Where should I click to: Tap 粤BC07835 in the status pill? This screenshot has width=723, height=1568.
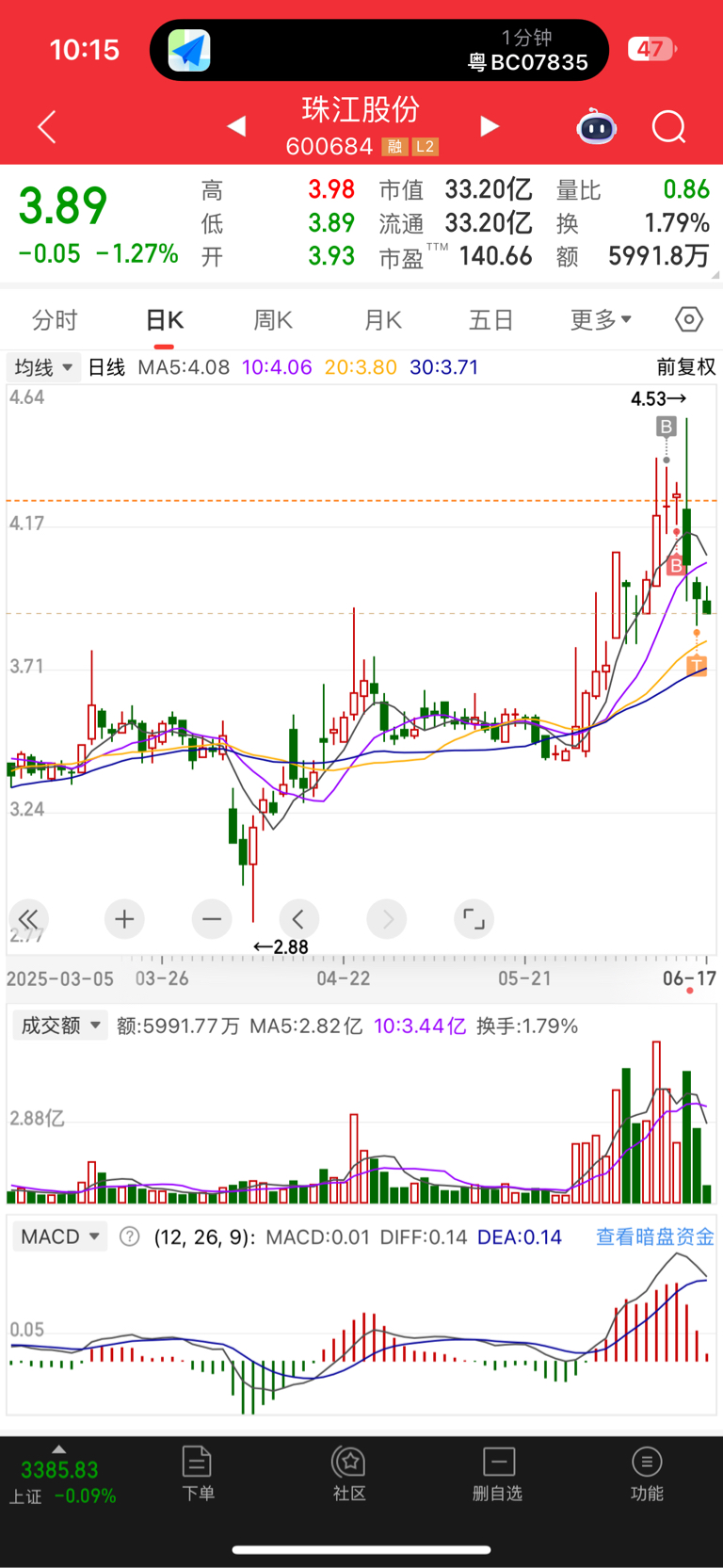pyautogui.click(x=528, y=63)
